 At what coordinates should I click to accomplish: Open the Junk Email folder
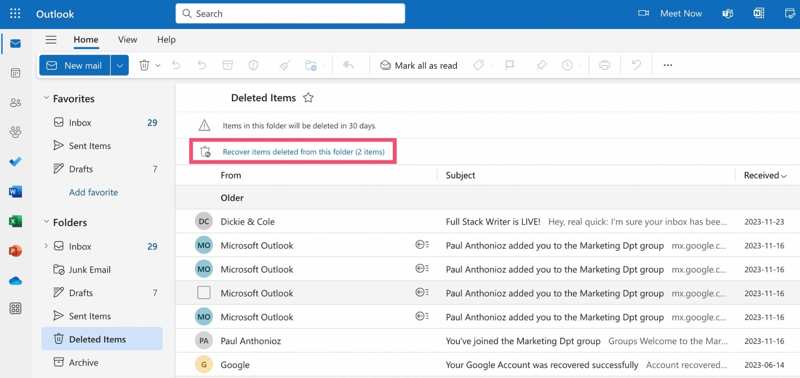pyautogui.click(x=102, y=269)
